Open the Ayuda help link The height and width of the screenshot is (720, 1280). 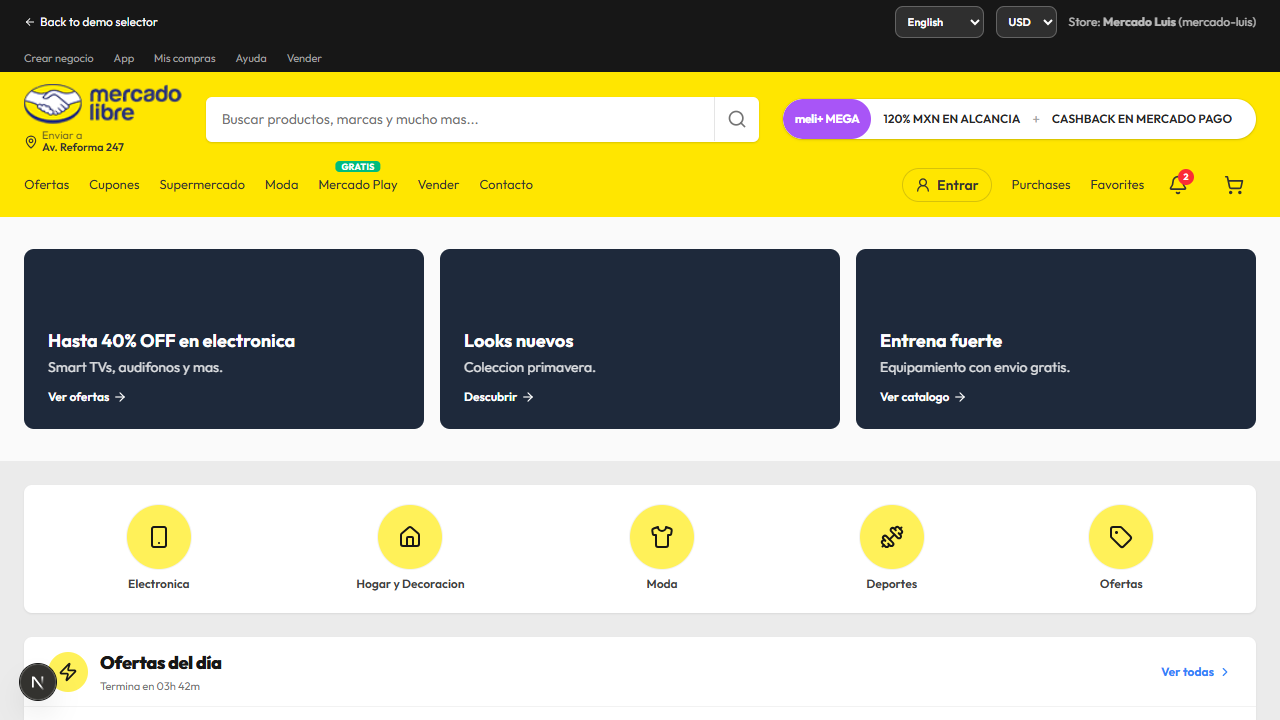tap(251, 58)
